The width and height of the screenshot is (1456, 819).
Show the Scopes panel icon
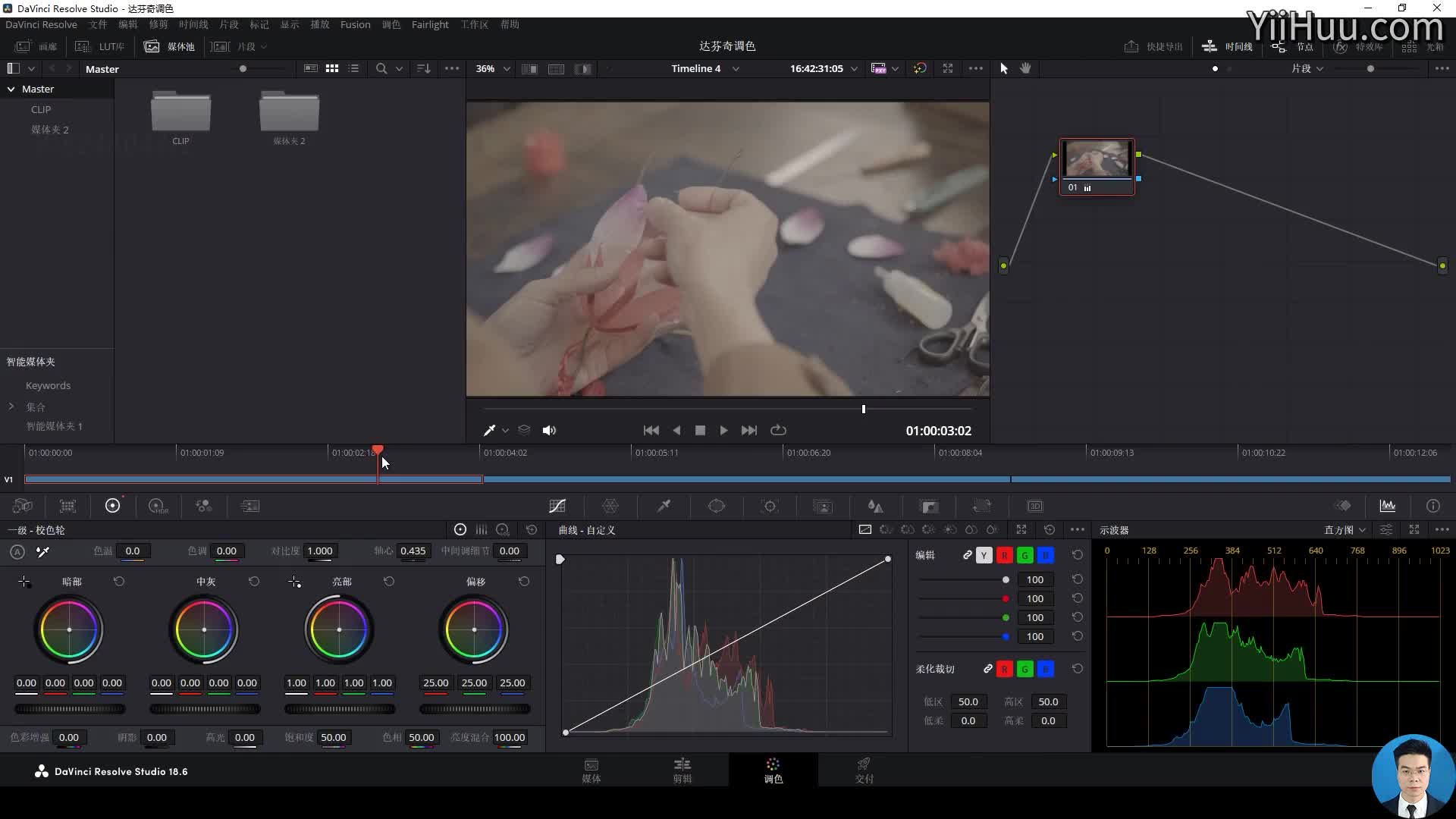pos(1388,506)
